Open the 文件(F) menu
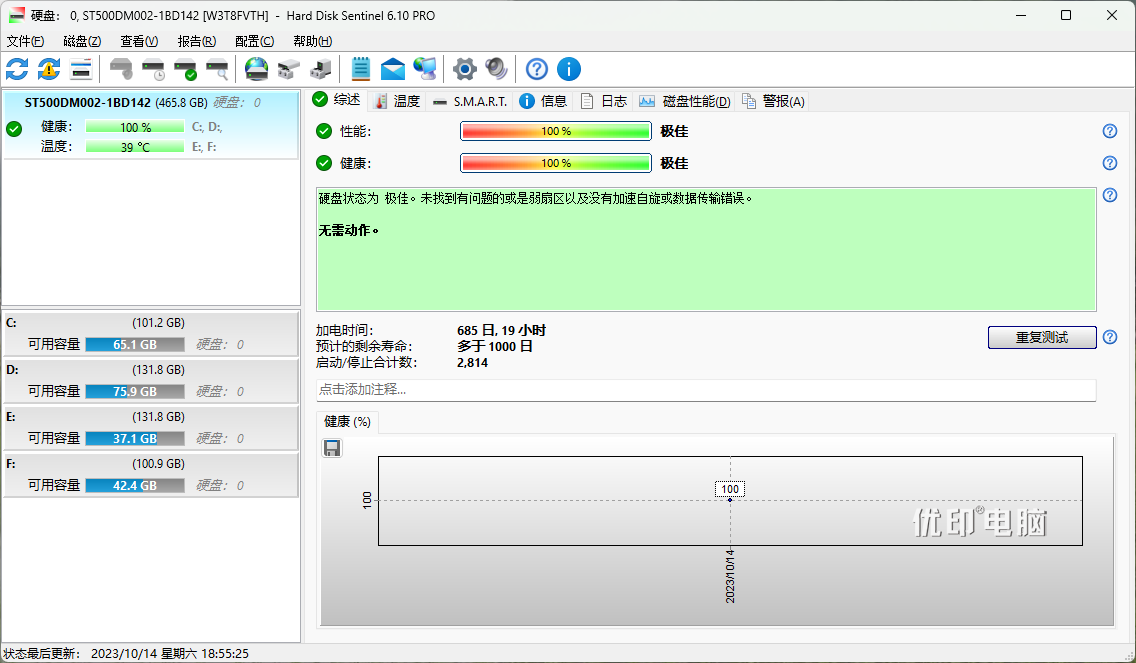 tap(25, 41)
